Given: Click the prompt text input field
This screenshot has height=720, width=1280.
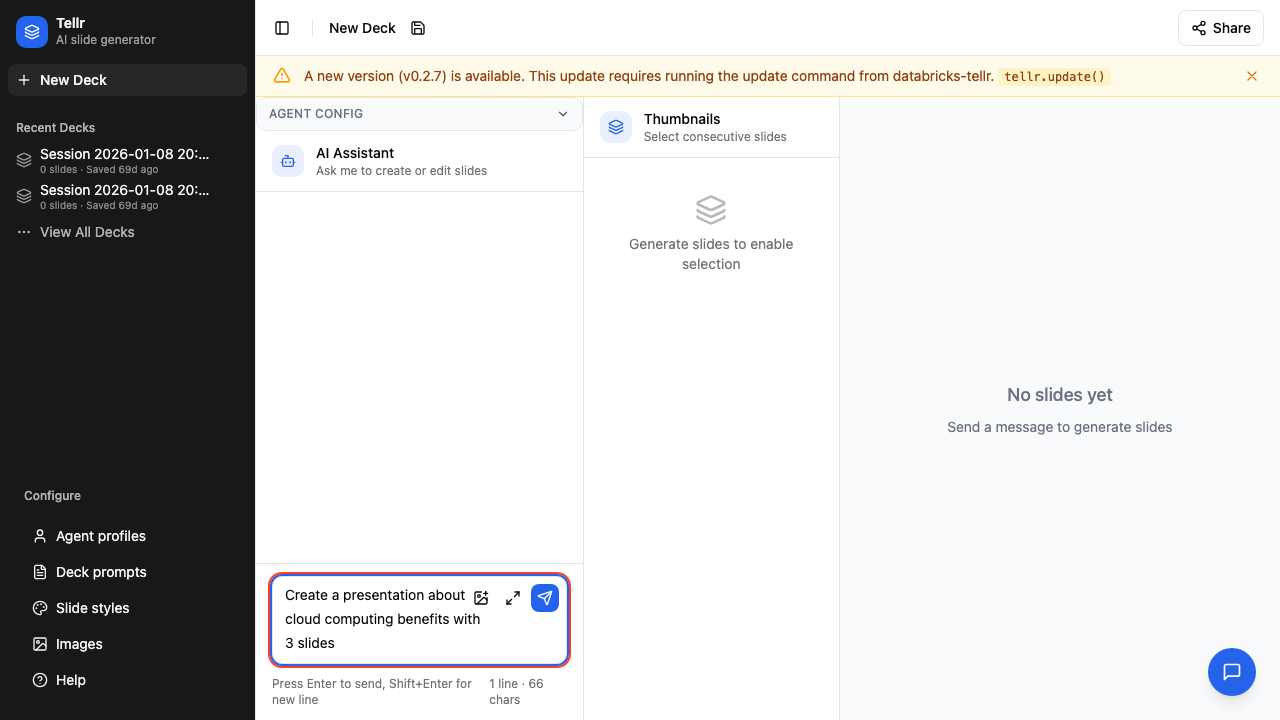Looking at the screenshot, I should [x=375, y=620].
